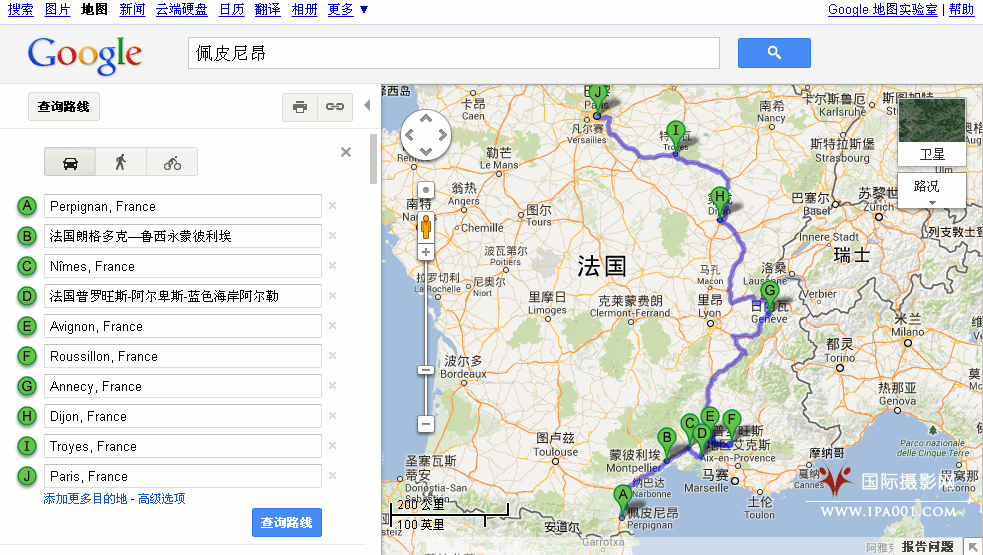This screenshot has width=983, height=555.
Task: Pan map left with arrow control
Action: [x=410, y=135]
